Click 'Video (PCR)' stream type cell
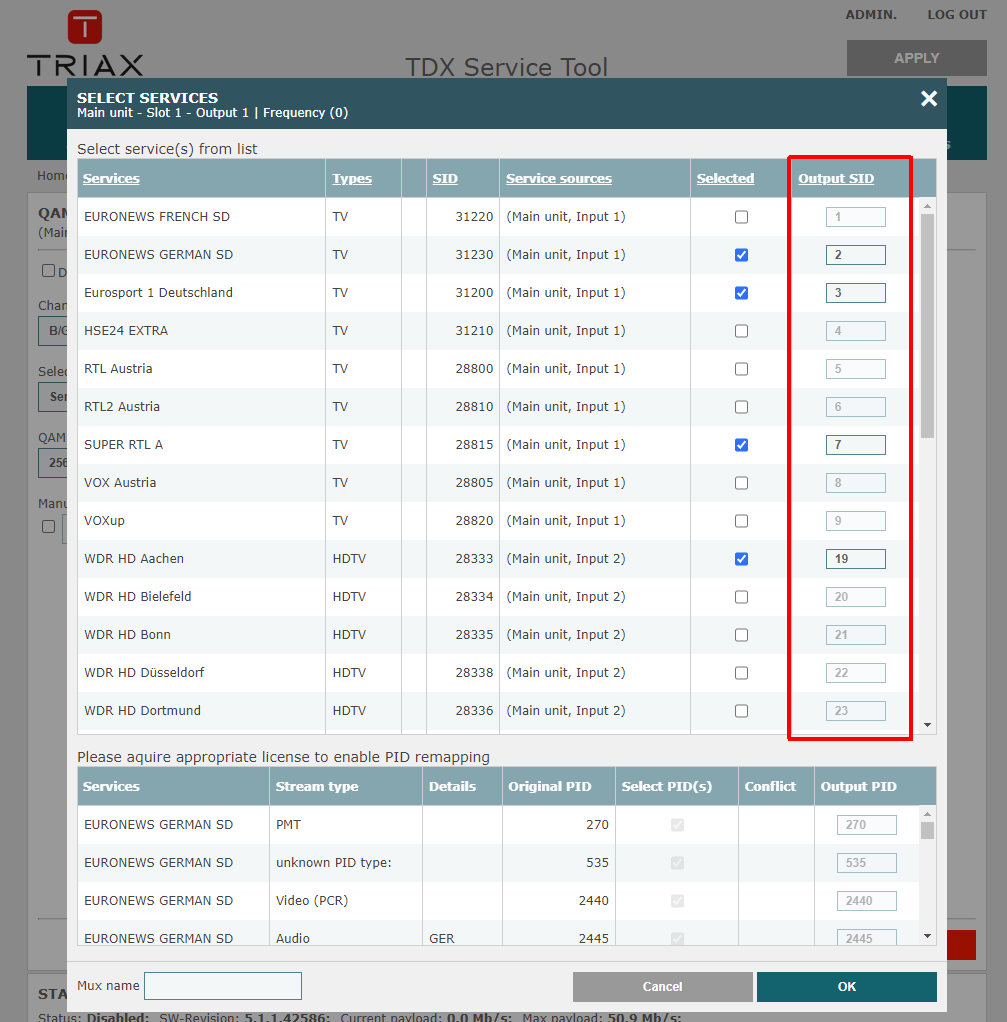Image resolution: width=1007 pixels, height=1022 pixels. [312, 901]
